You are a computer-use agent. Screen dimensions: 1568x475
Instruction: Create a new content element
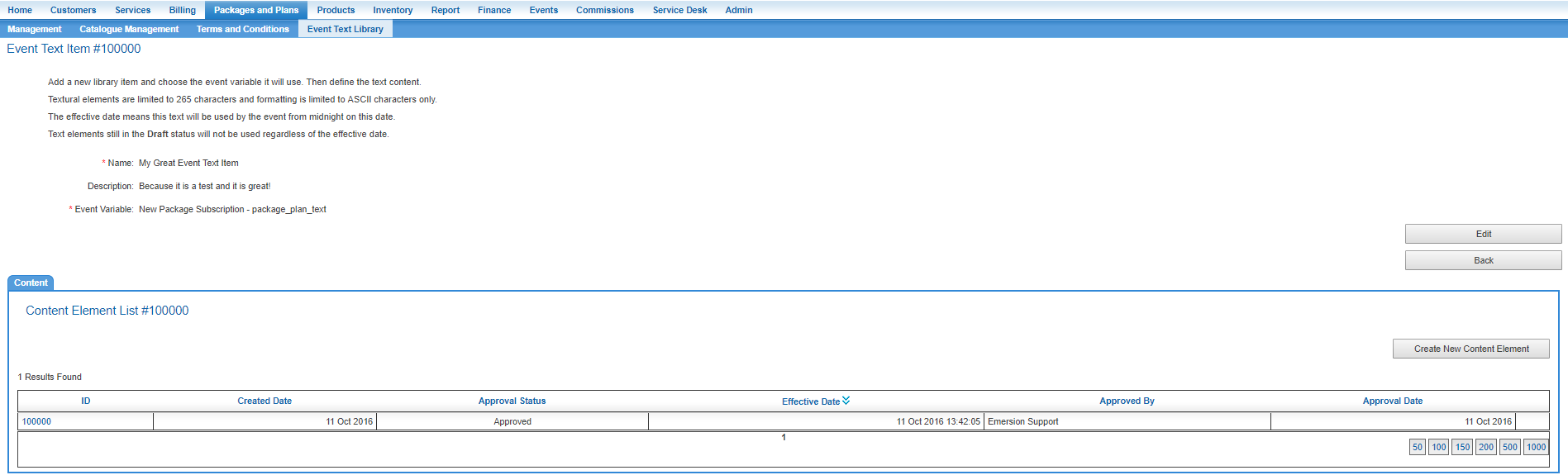tap(1470, 349)
